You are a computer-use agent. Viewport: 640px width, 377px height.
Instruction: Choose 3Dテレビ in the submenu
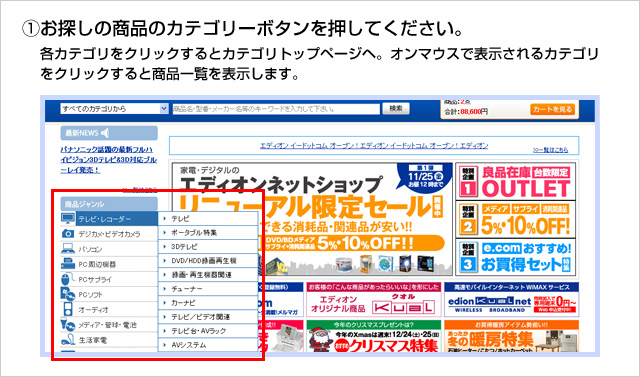208,246
